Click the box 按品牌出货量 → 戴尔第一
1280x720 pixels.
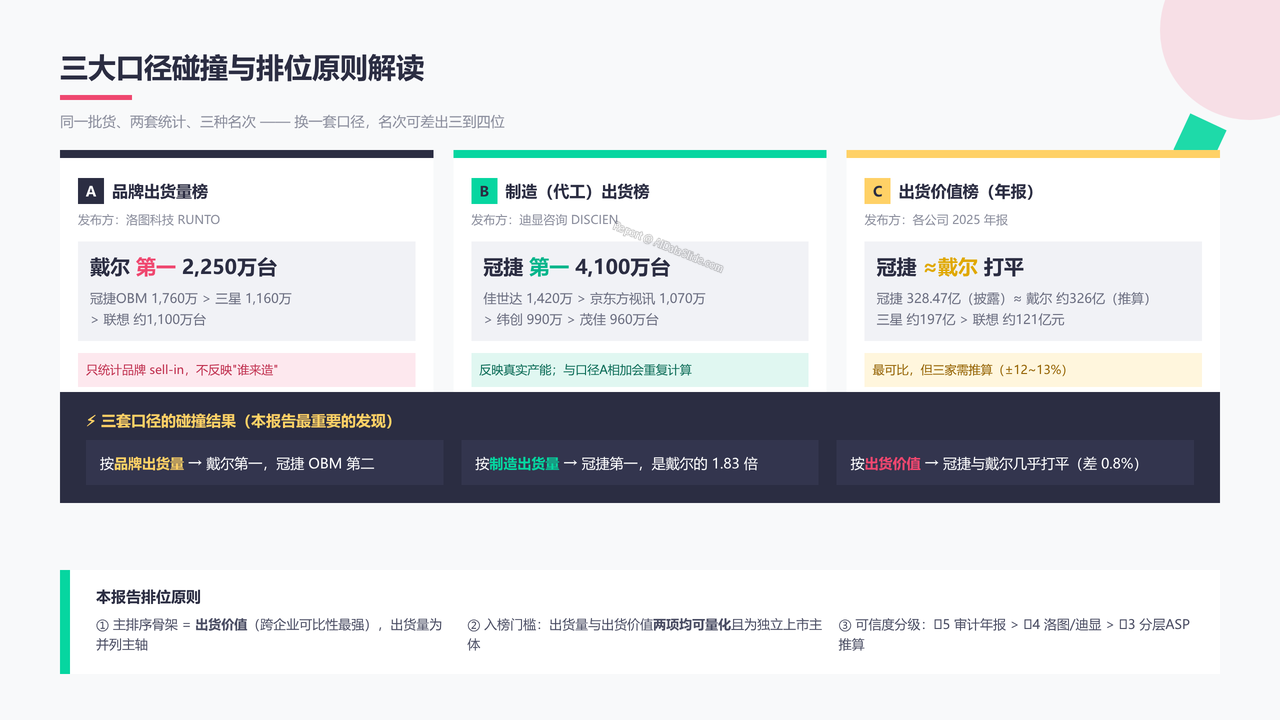265,463
